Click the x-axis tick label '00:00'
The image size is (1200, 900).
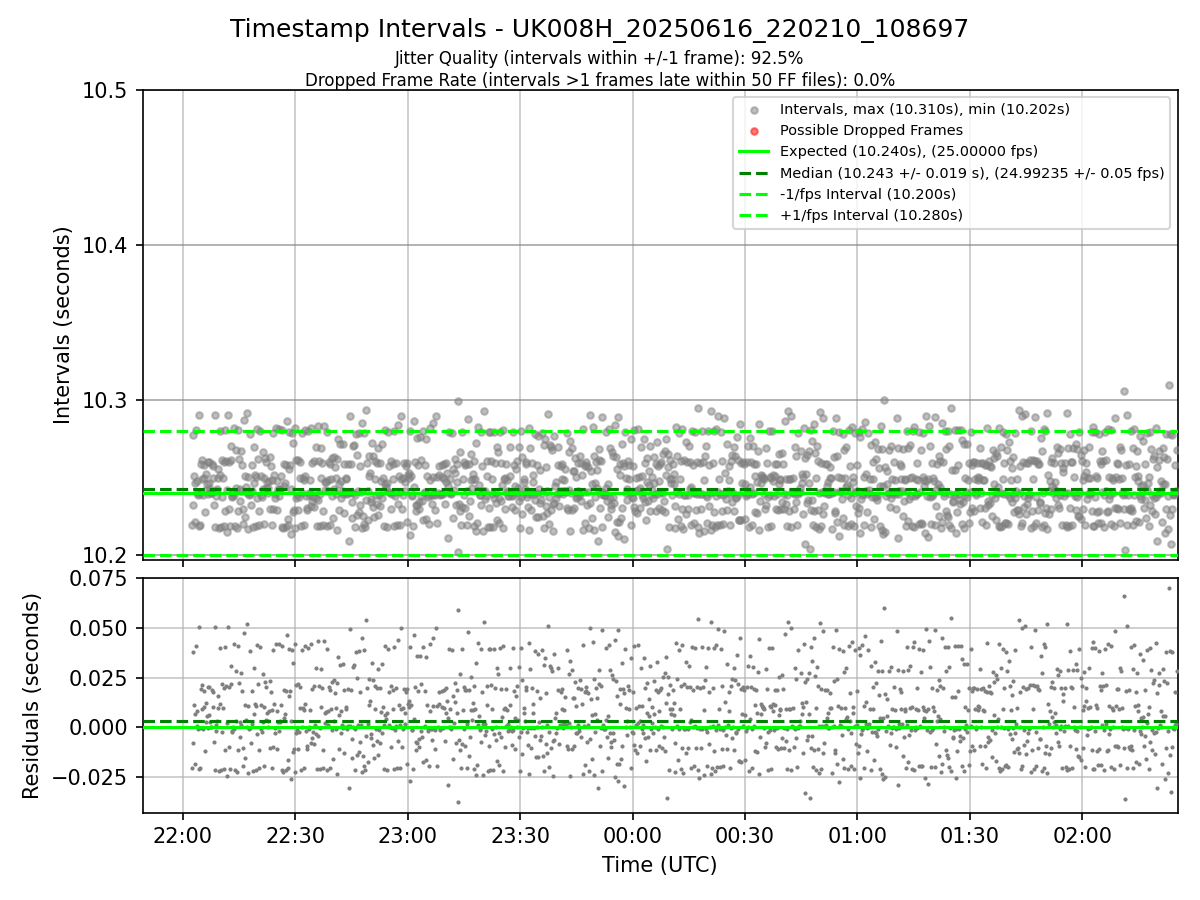[x=632, y=835]
